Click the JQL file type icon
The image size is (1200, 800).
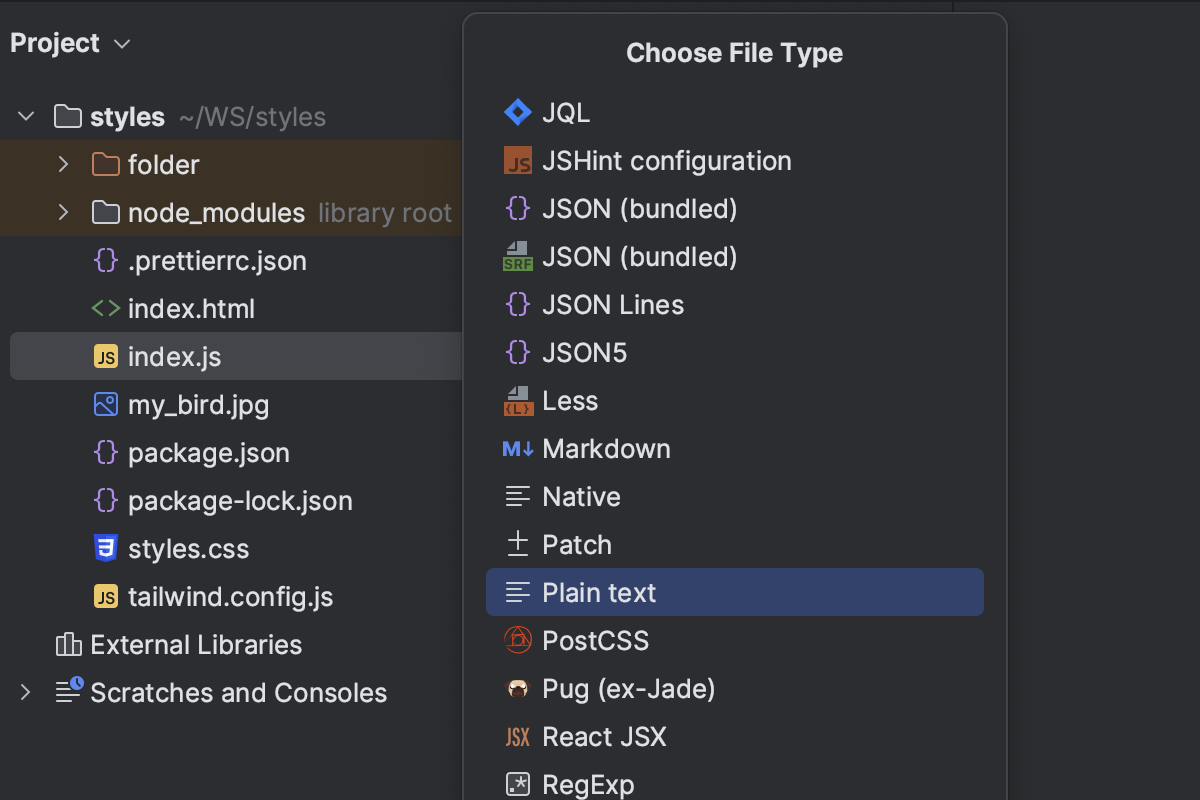click(x=518, y=112)
